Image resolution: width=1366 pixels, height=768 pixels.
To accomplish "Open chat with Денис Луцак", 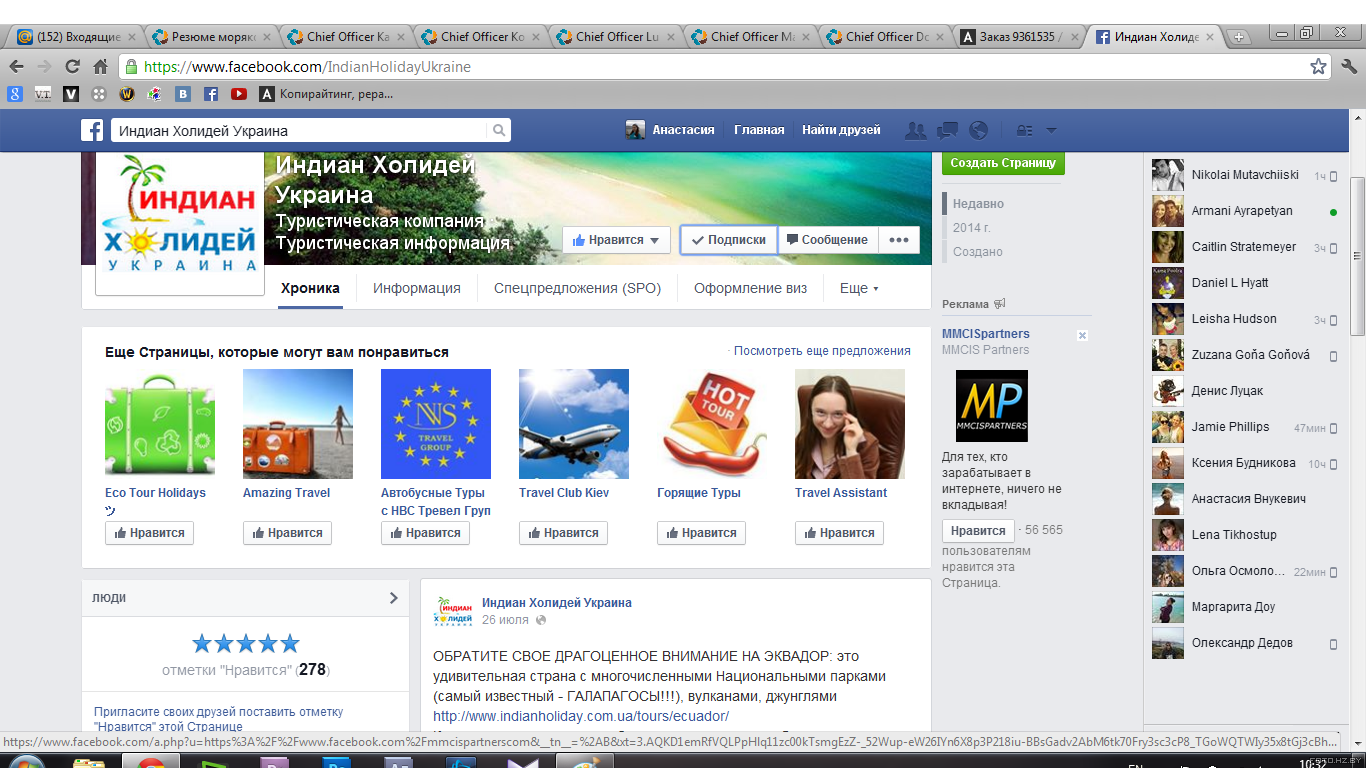I will pyautogui.click(x=1245, y=391).
